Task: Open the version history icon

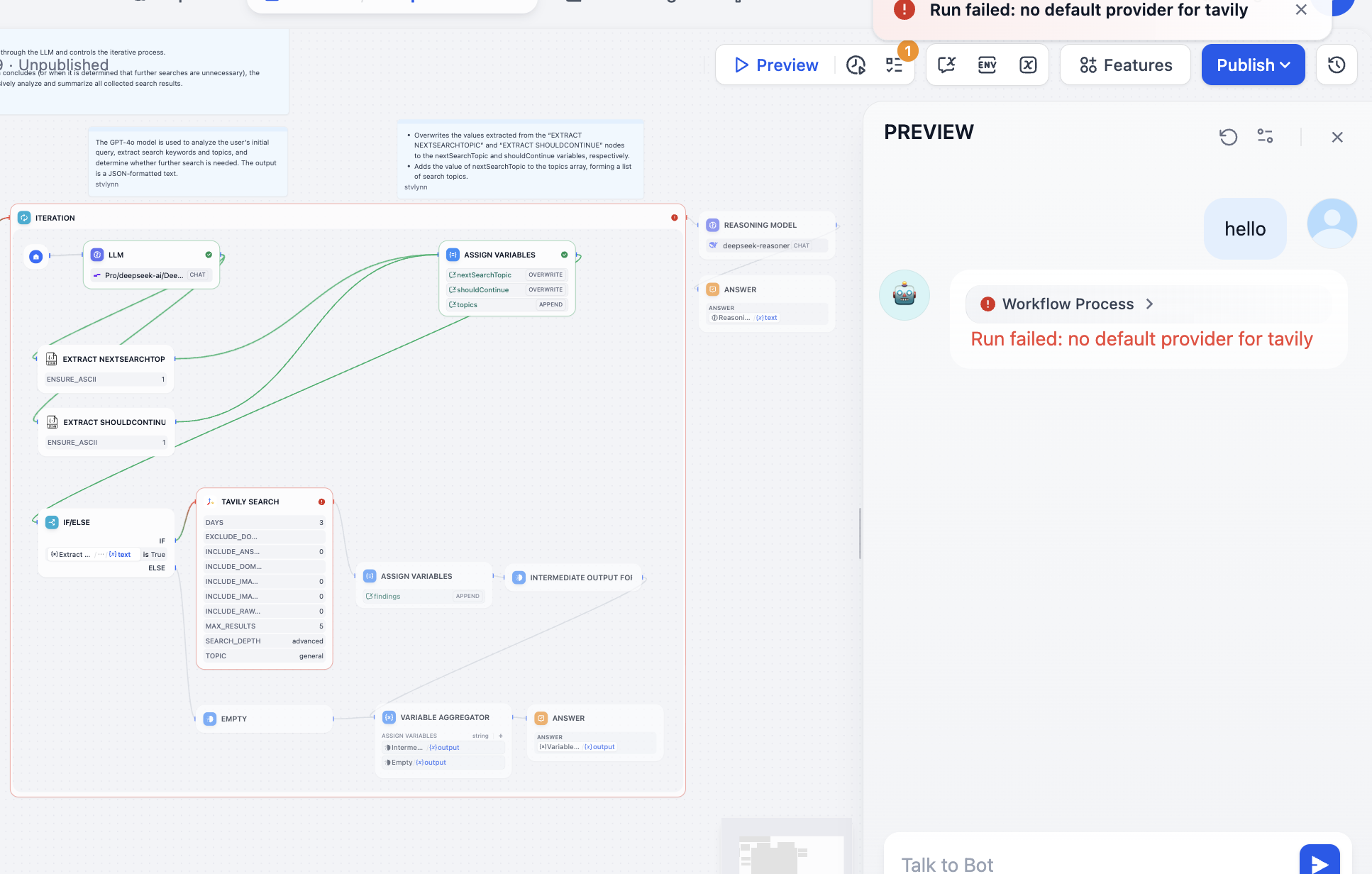Action: (x=1337, y=65)
